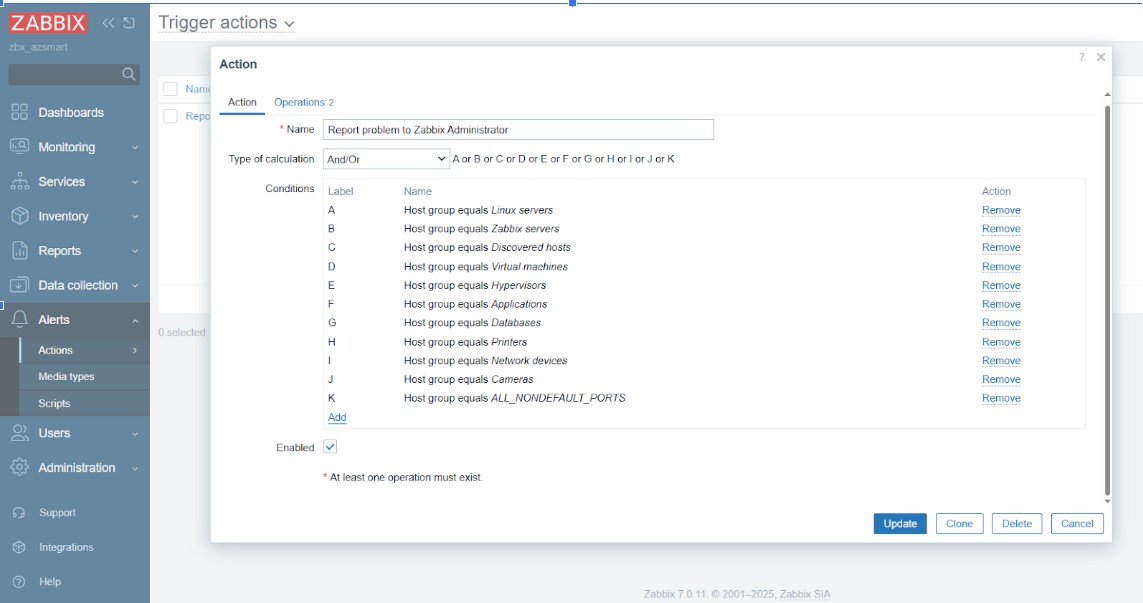1143x603 pixels.
Task: Click the Inventory cube icon
Action: 19,216
